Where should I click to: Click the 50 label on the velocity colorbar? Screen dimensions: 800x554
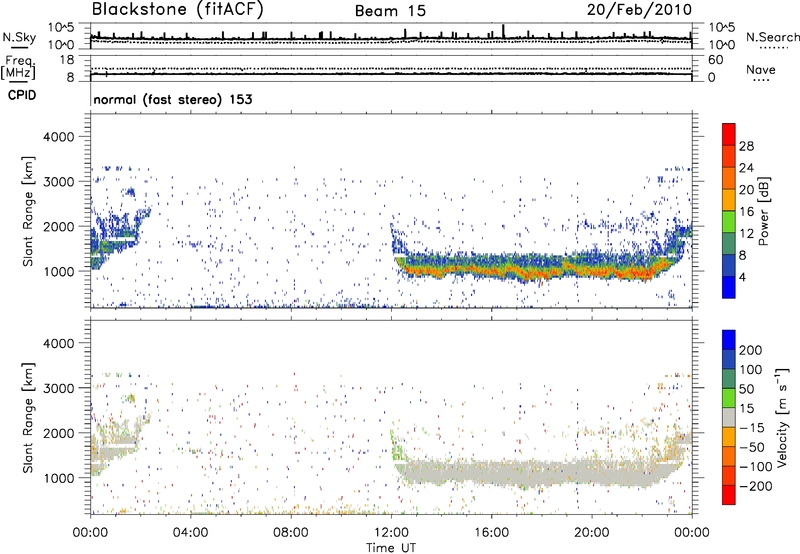746,389
